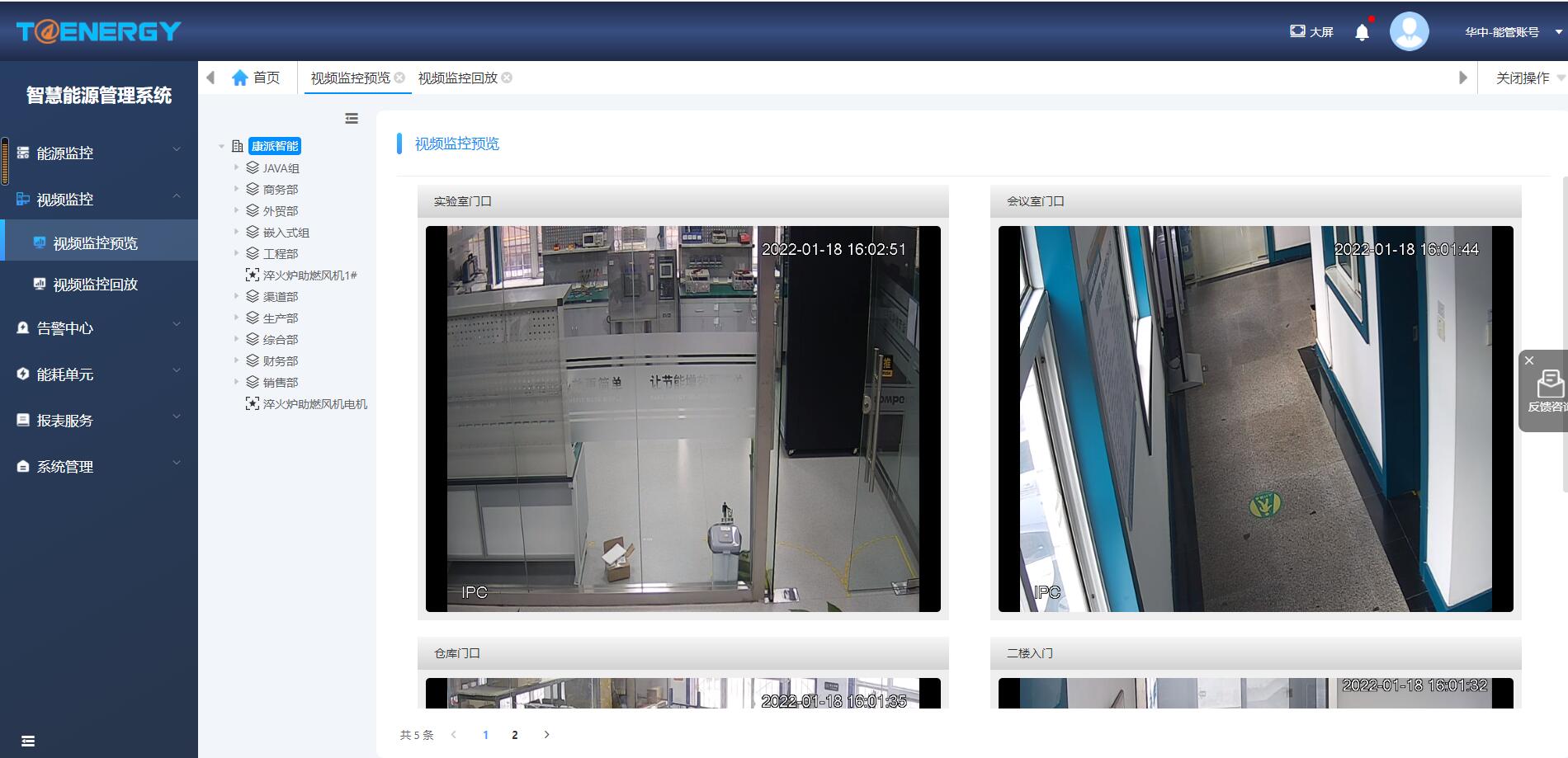Click the 能源监控 chevron arrow
The image size is (1568, 758).
point(176,149)
